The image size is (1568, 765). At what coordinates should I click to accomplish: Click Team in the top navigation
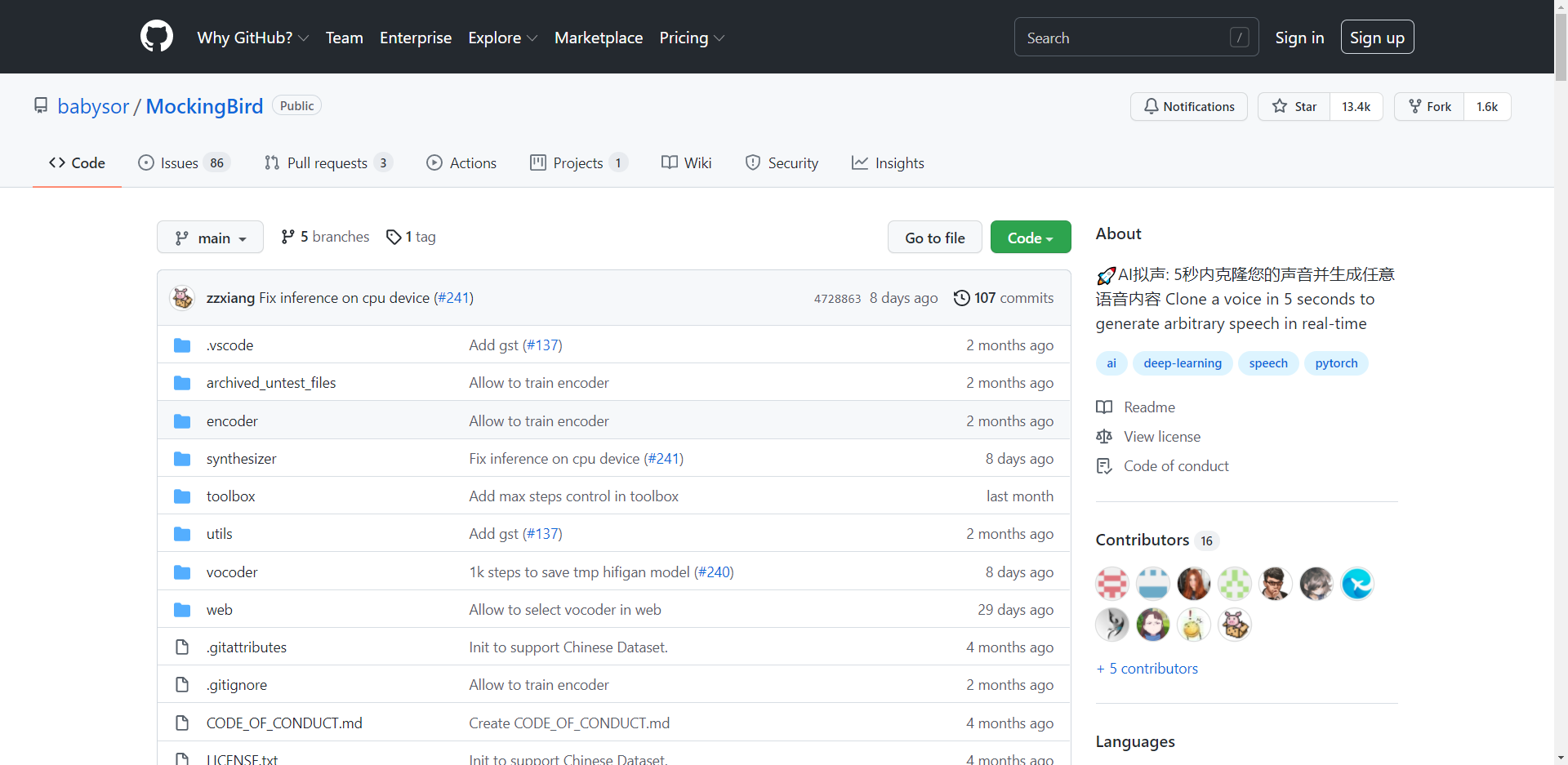344,38
